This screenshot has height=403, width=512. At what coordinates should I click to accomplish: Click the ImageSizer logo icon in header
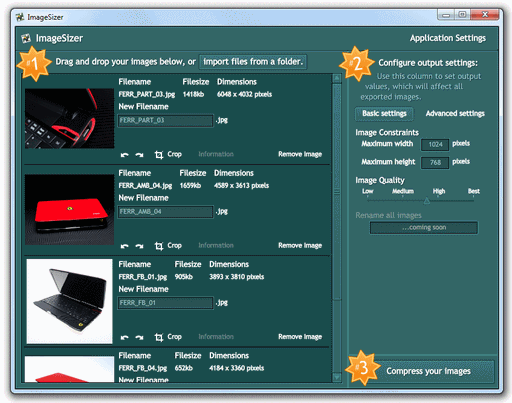coord(26,39)
